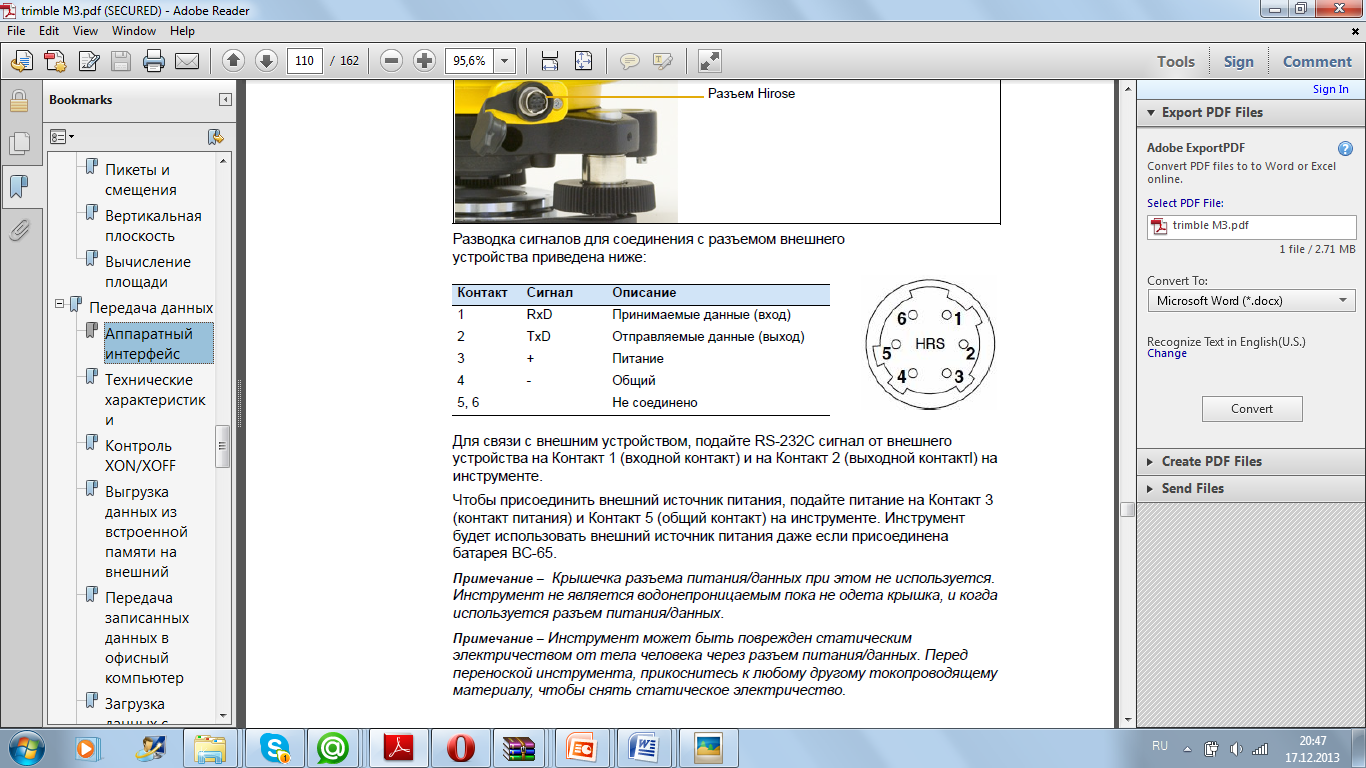
Task: Open the zoom level dropdown arrow
Action: 505,61
